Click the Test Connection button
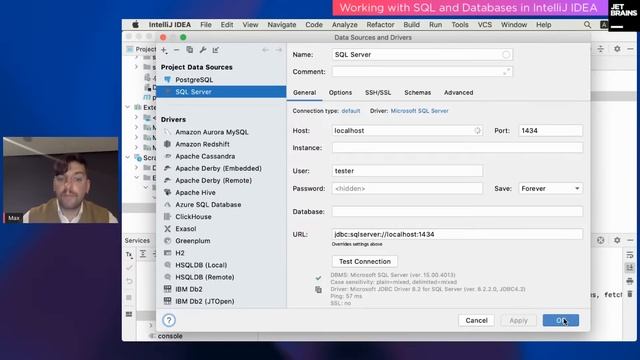This screenshot has width=640, height=360. coord(365,261)
